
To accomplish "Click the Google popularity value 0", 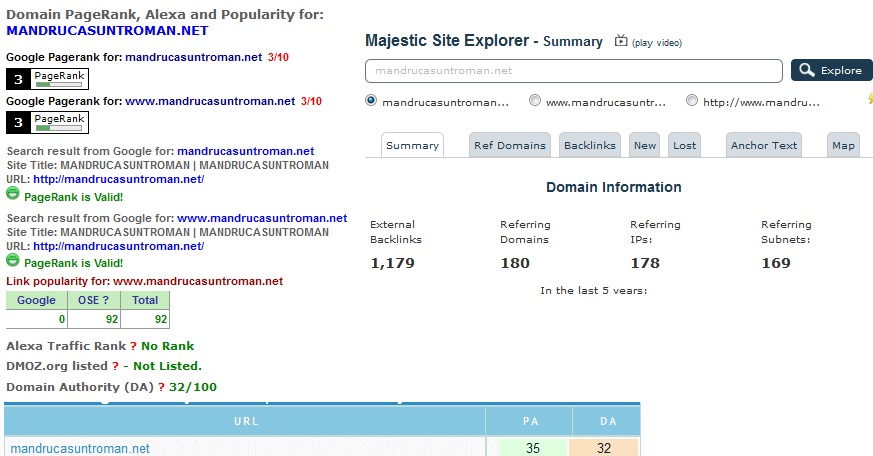I will click(62, 319).
